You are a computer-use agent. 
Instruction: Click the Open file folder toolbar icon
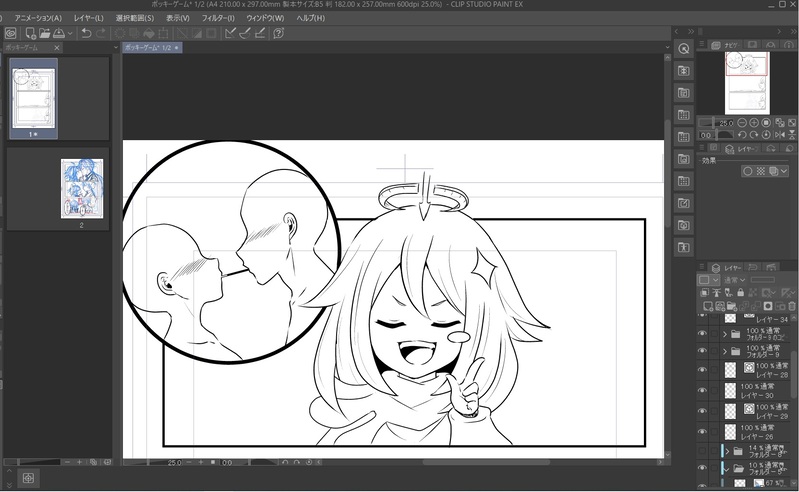point(45,34)
